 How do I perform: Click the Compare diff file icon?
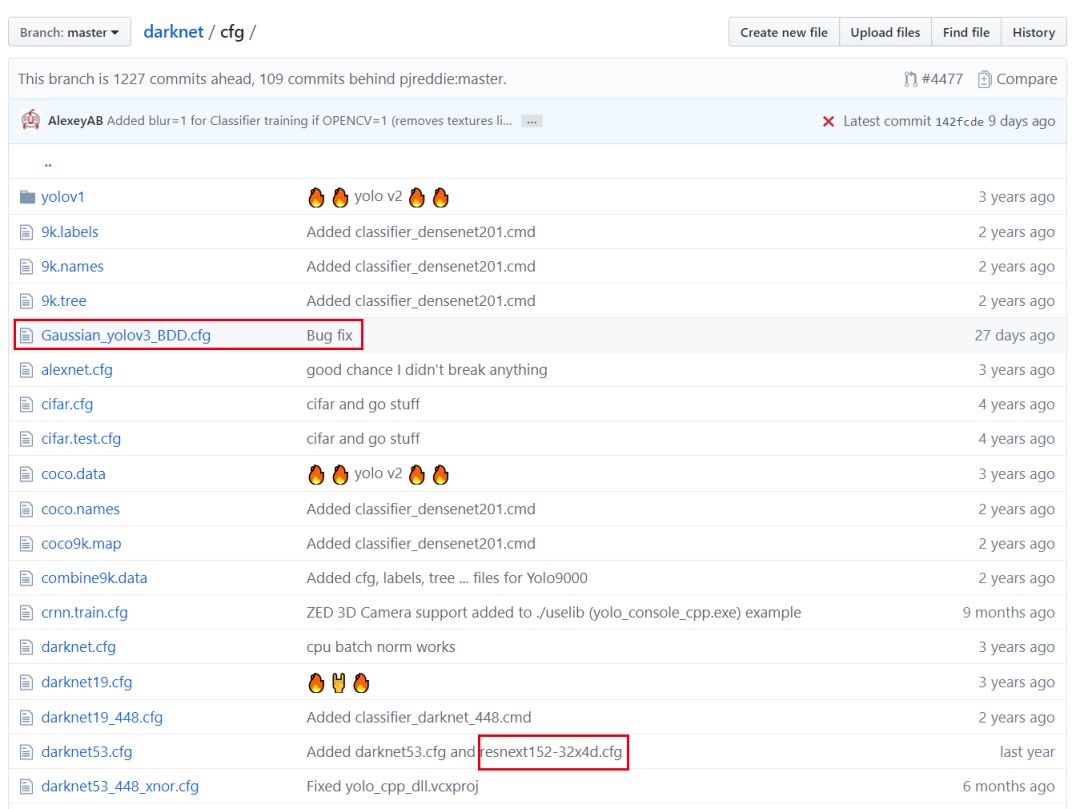pyautogui.click(x=984, y=79)
